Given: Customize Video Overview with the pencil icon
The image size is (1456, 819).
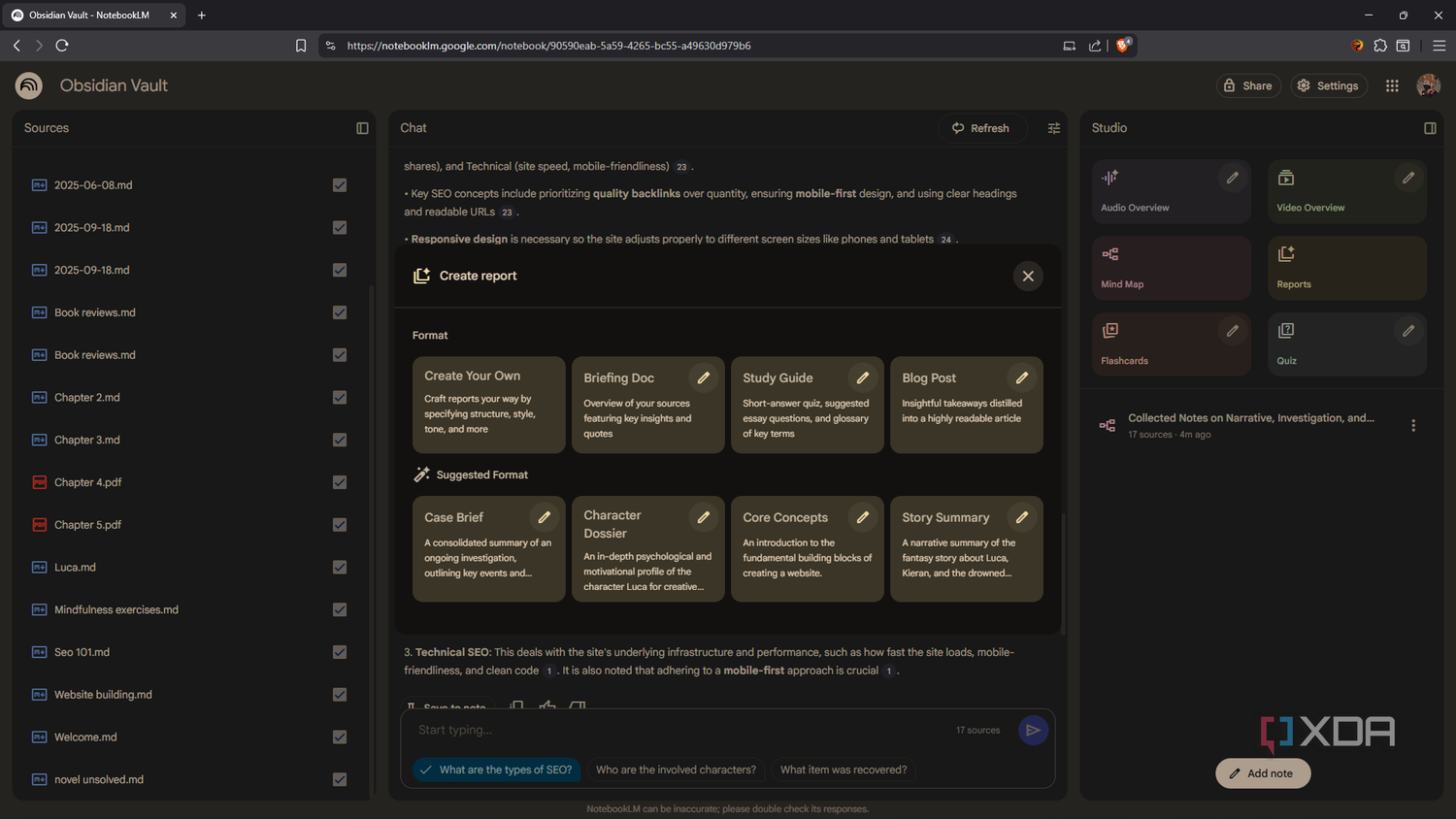Looking at the screenshot, I should click(x=1408, y=178).
